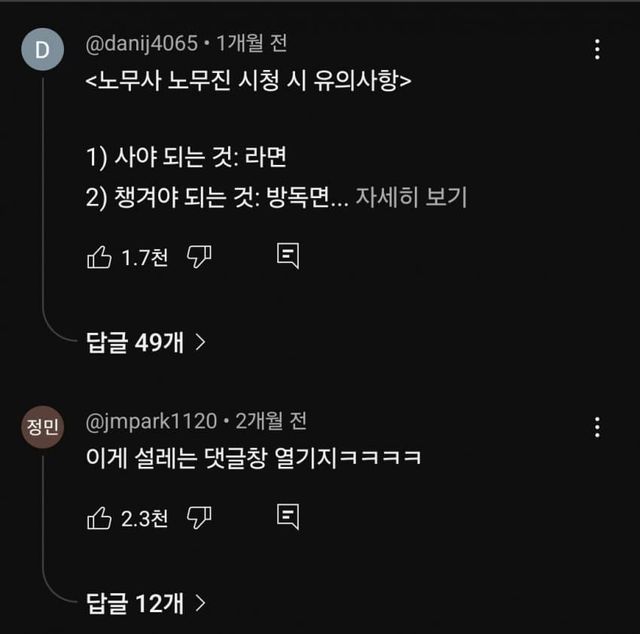Show the 답글 12개 replies
640x634 pixels.
[145, 602]
